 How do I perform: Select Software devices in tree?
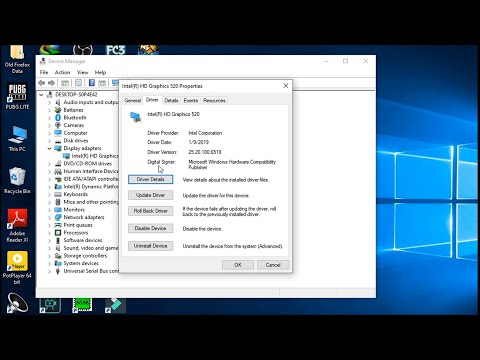[x=83, y=240]
